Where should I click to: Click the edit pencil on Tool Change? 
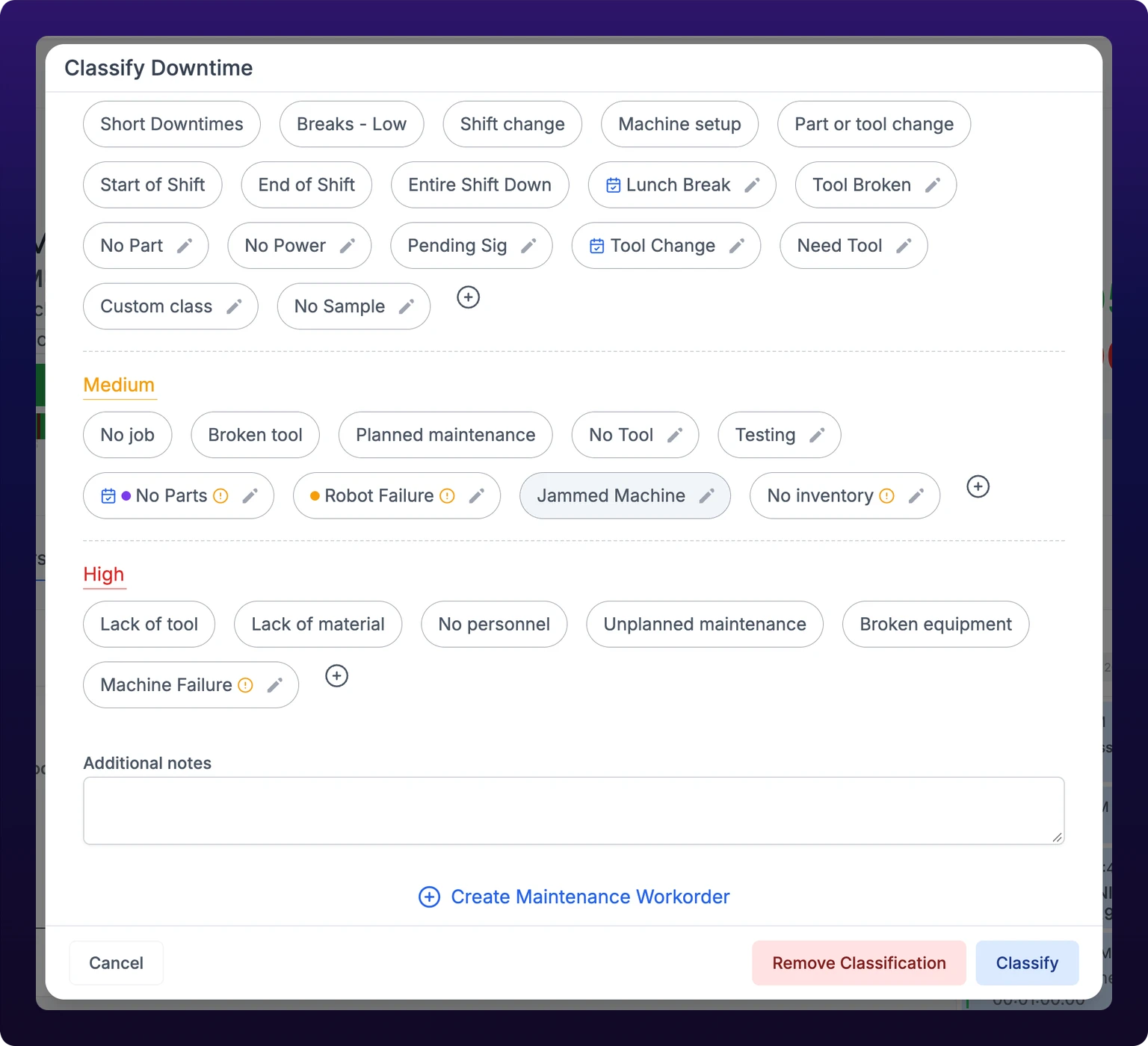737,246
